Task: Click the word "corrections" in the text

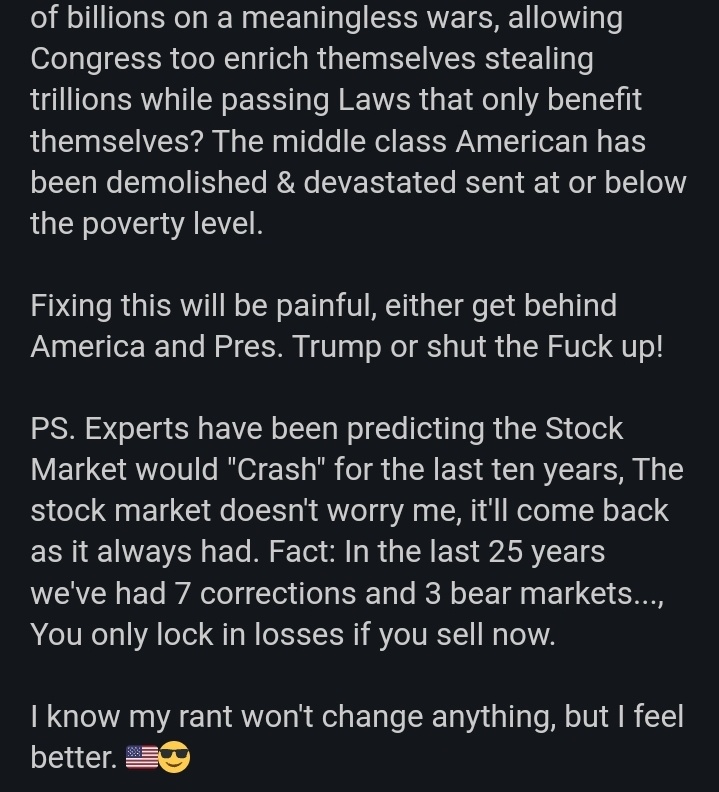Action: click(x=278, y=593)
